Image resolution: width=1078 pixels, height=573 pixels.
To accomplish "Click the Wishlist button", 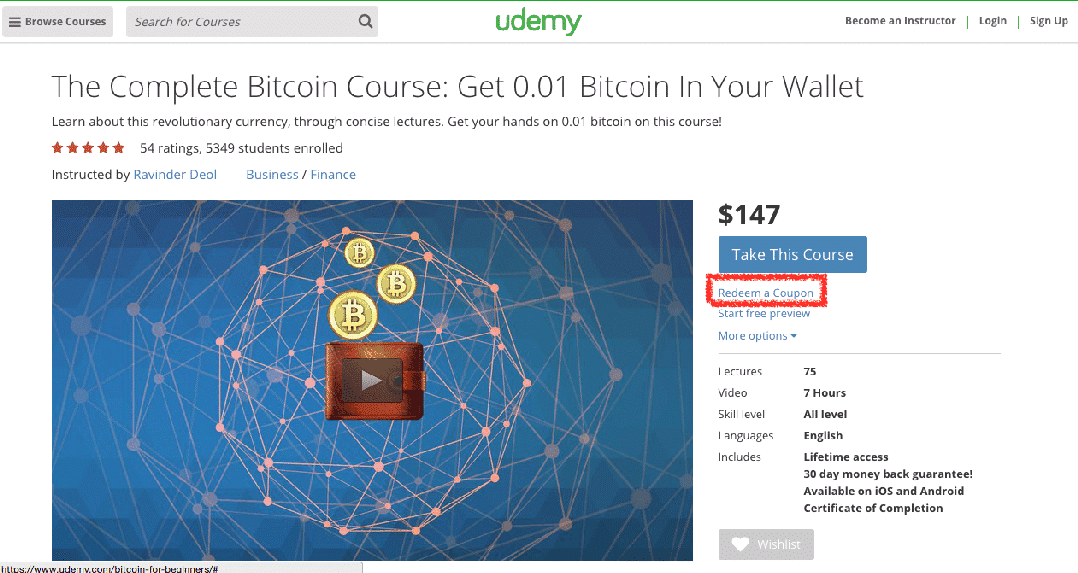I will (766, 544).
